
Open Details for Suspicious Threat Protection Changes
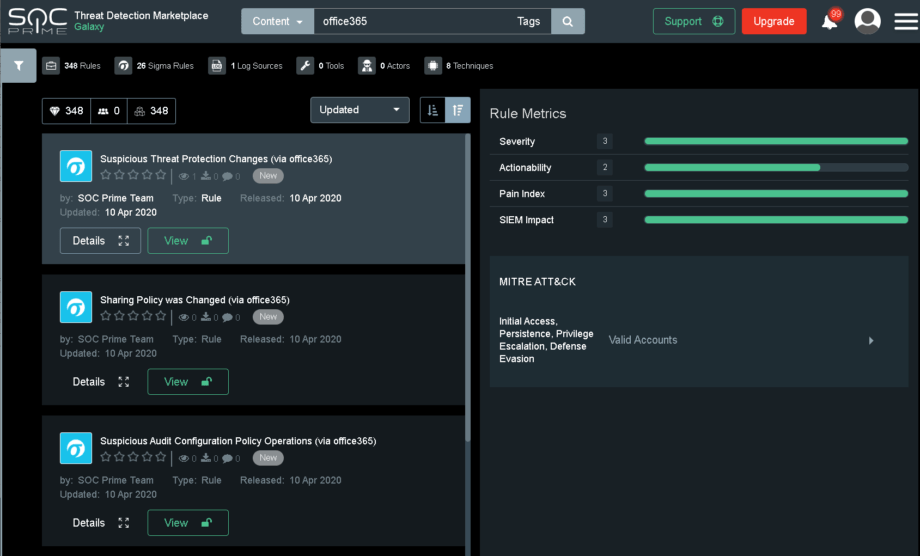[100, 240]
